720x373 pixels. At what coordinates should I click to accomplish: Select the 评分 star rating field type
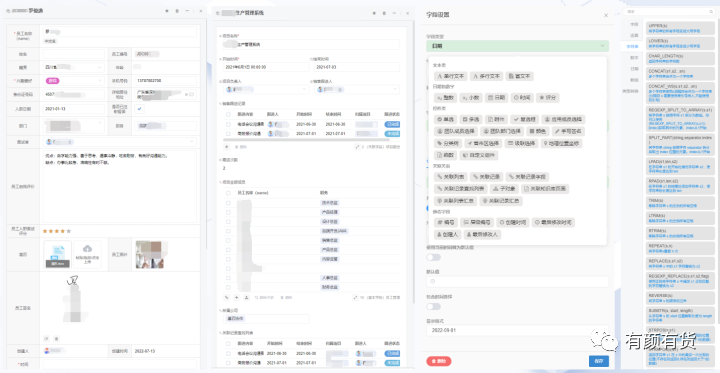click(x=548, y=98)
